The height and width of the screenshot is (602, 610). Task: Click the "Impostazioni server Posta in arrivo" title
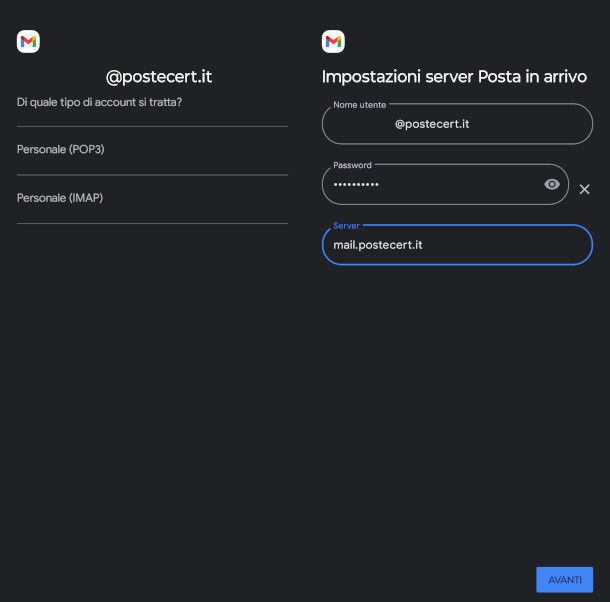pos(454,77)
